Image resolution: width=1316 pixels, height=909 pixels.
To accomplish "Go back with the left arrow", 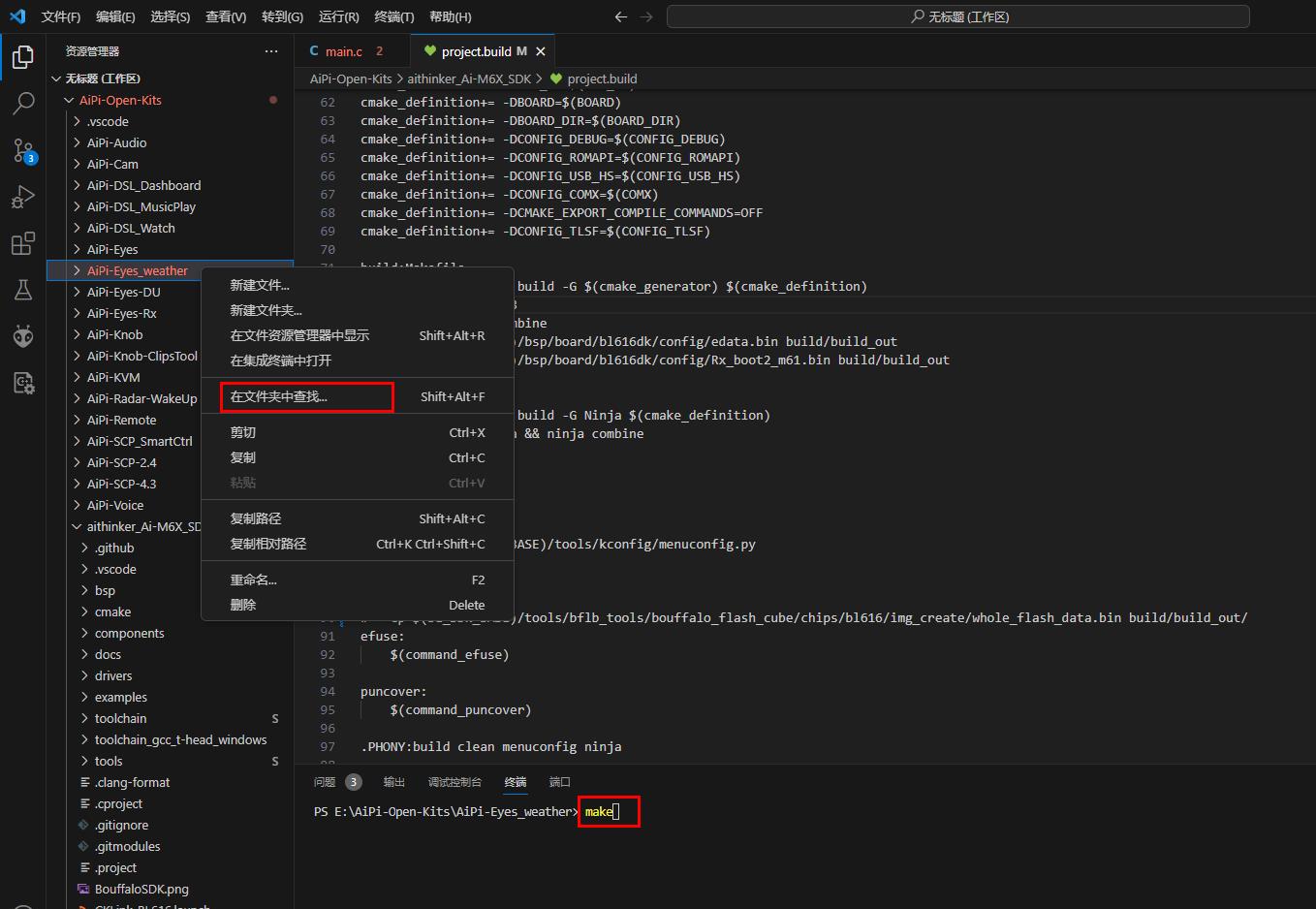I will 621,16.
